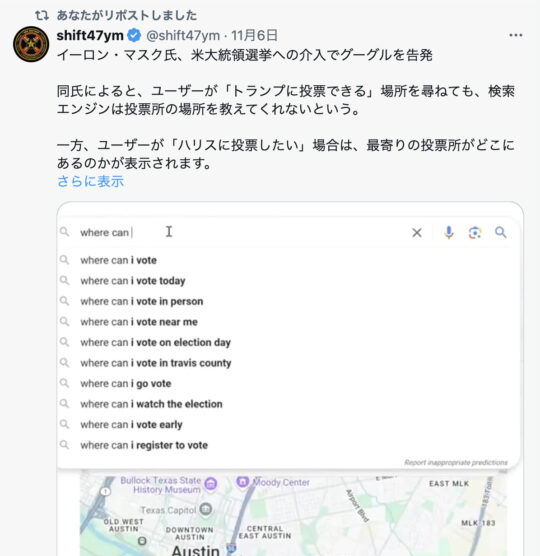
Task: Expand the post with さらに表示 link
Action: [90, 181]
